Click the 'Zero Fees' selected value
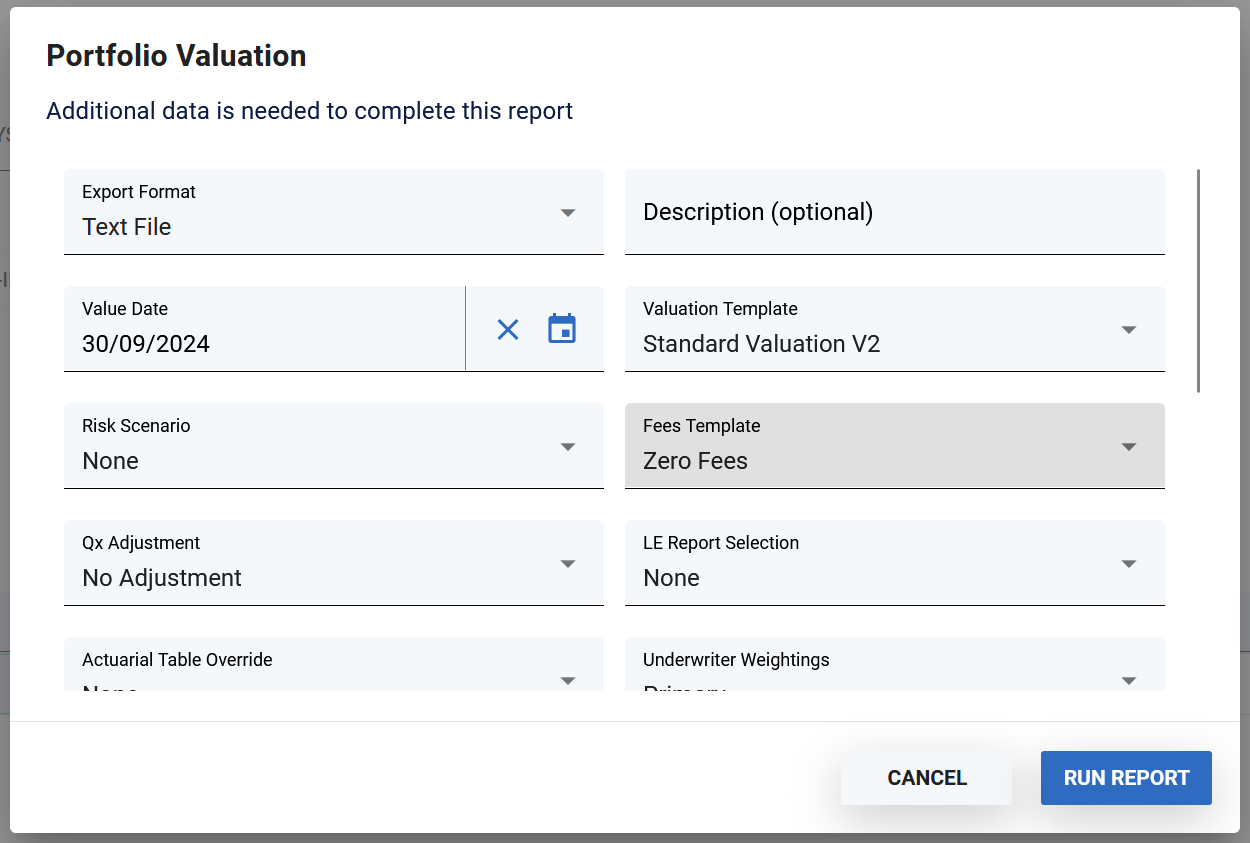The height and width of the screenshot is (843, 1250). (x=695, y=461)
